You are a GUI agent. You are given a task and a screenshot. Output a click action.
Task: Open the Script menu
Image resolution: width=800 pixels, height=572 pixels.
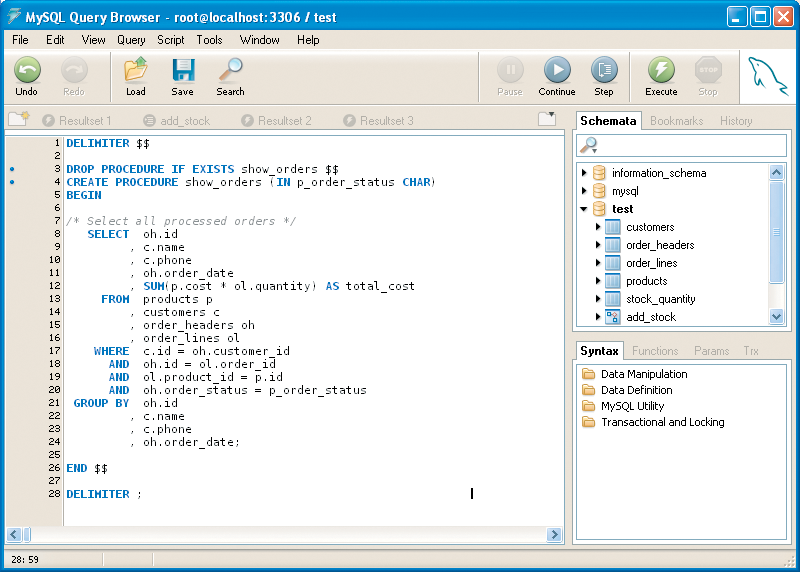coord(170,40)
